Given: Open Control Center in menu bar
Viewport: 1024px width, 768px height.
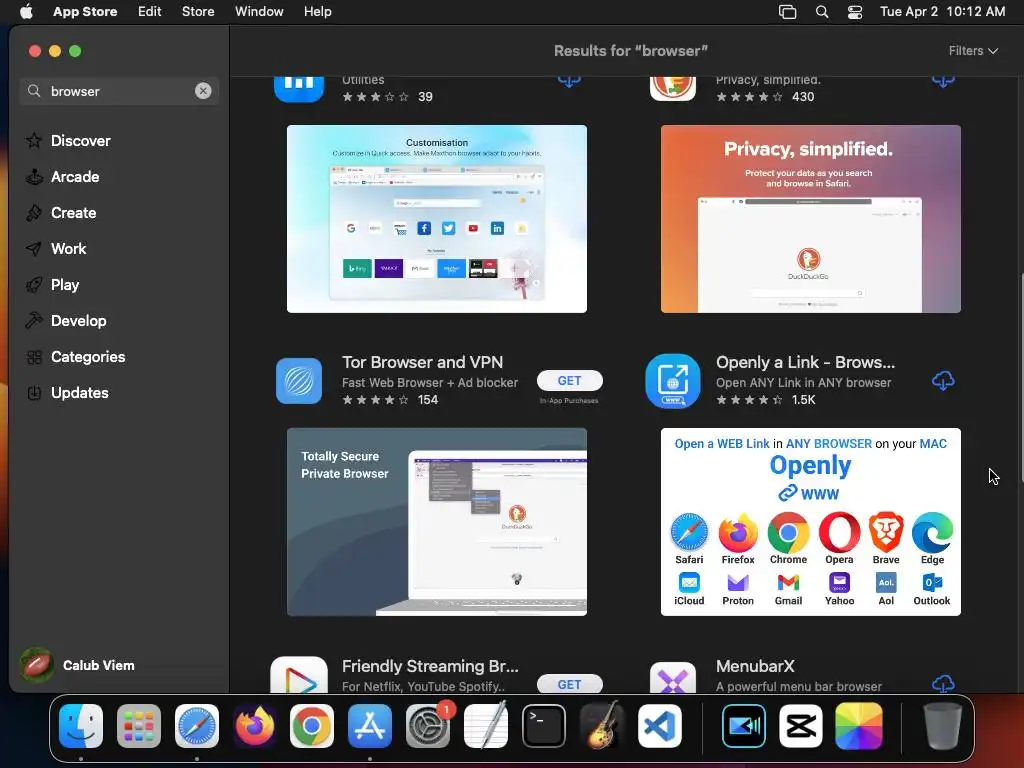Looking at the screenshot, I should tap(855, 12).
